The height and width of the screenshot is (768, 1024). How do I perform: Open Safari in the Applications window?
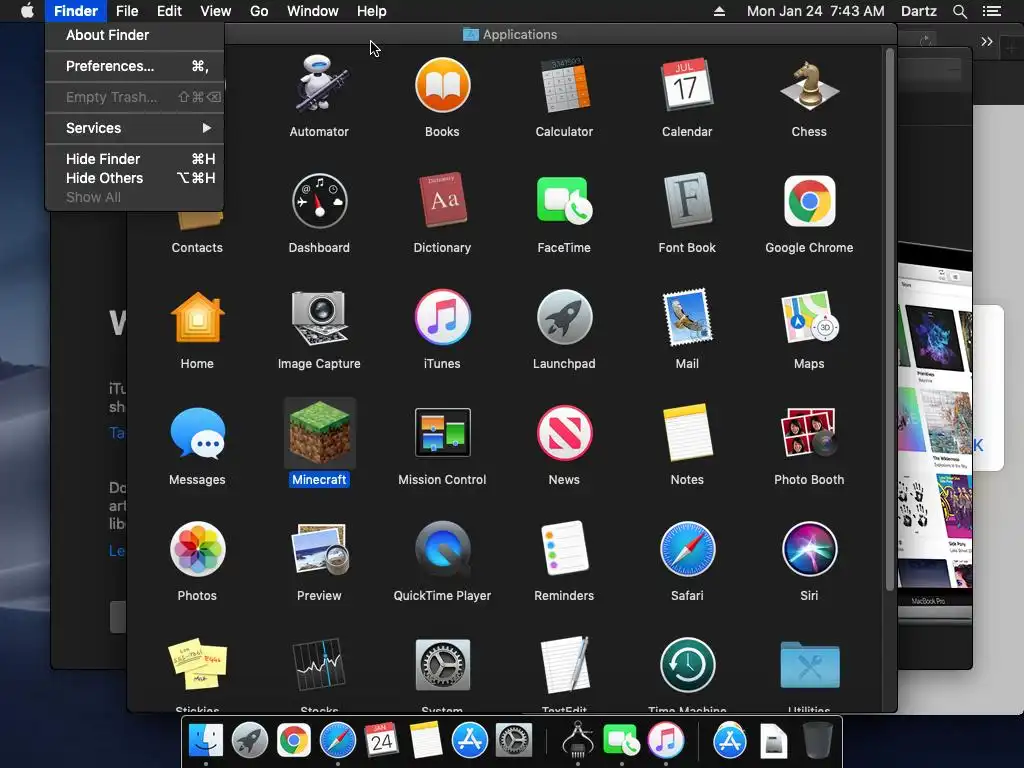(687, 549)
